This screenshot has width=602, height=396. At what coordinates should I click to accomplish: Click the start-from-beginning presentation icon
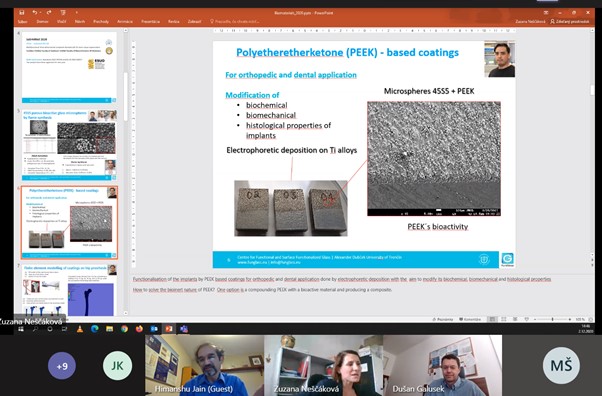tap(63, 13)
